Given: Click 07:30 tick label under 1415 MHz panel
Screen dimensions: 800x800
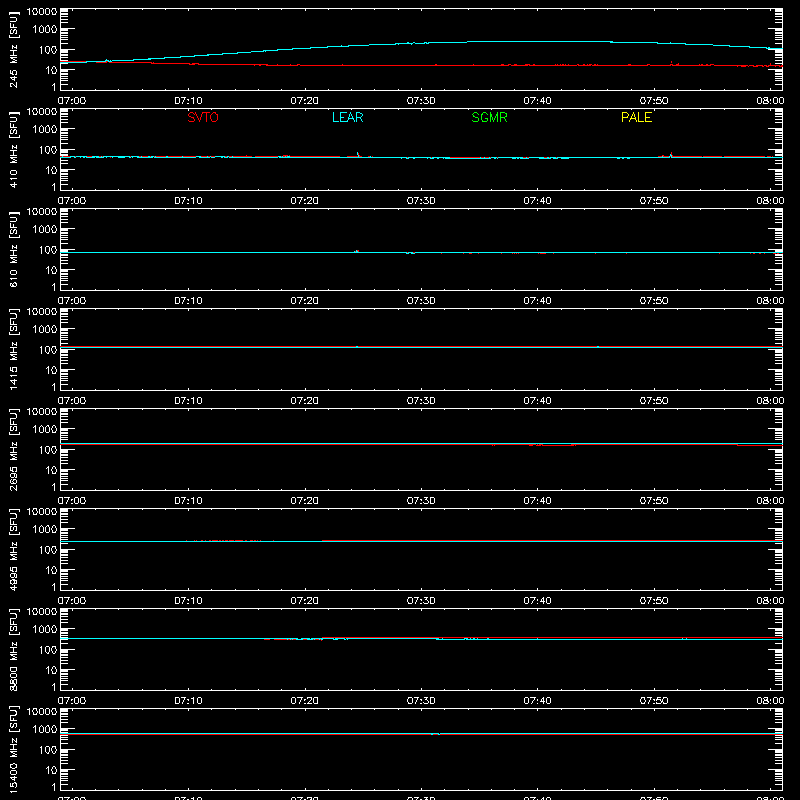Looking at the screenshot, I should [421, 401].
